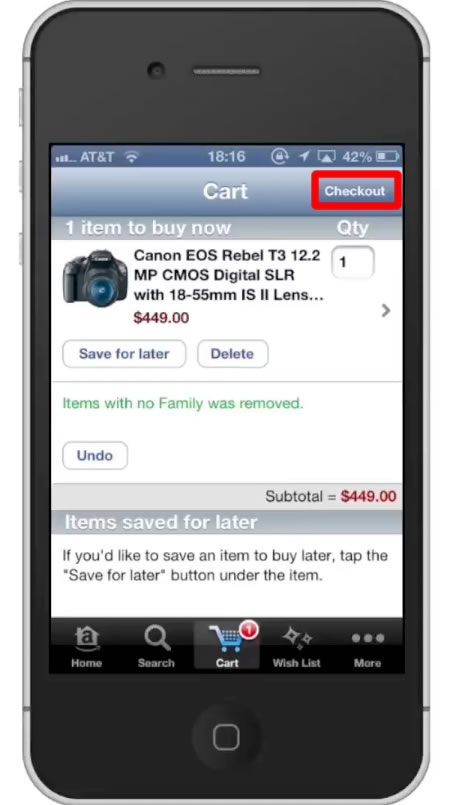Tap the battery icon in status bar

(387, 157)
